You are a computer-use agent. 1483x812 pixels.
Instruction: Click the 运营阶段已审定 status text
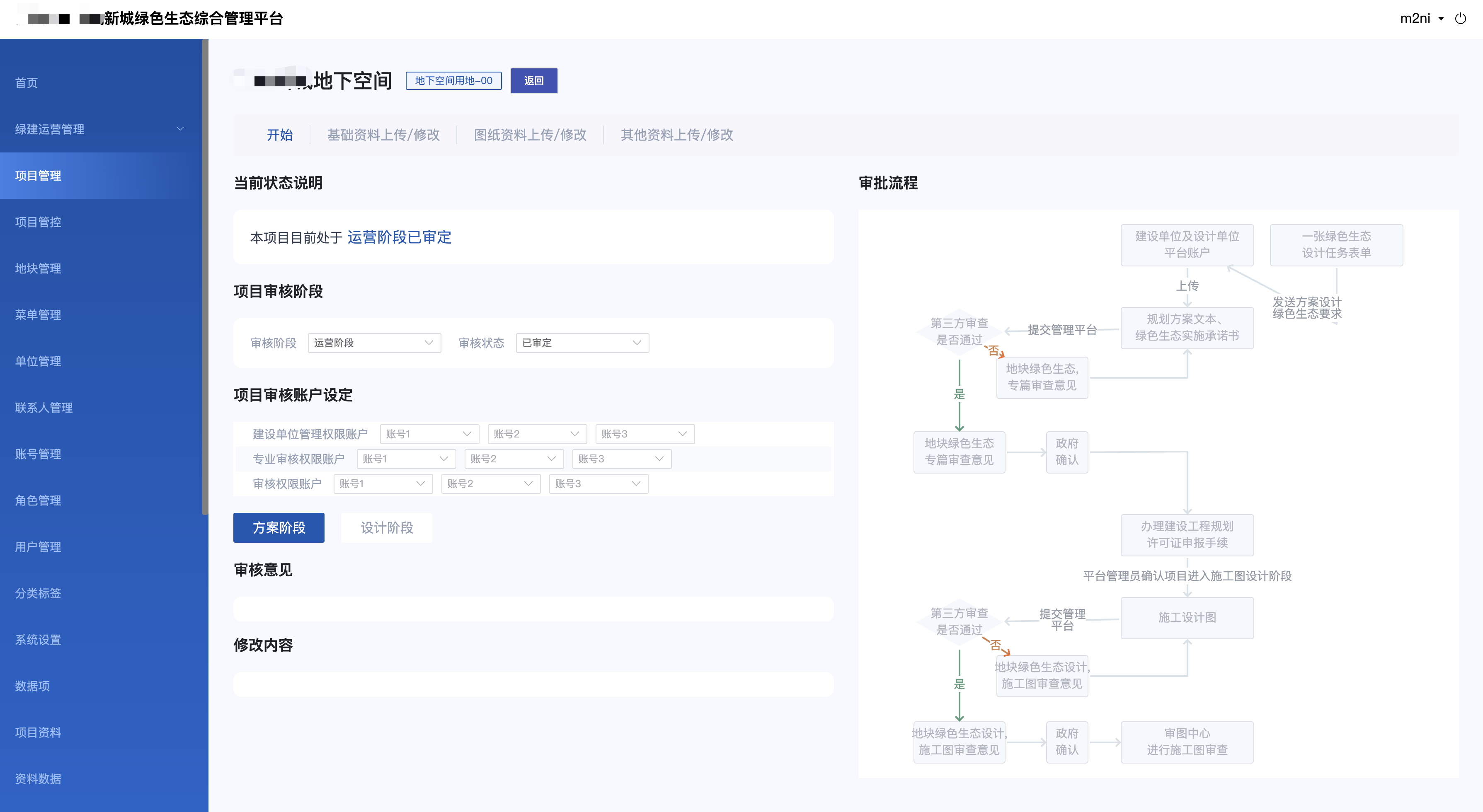(x=400, y=237)
